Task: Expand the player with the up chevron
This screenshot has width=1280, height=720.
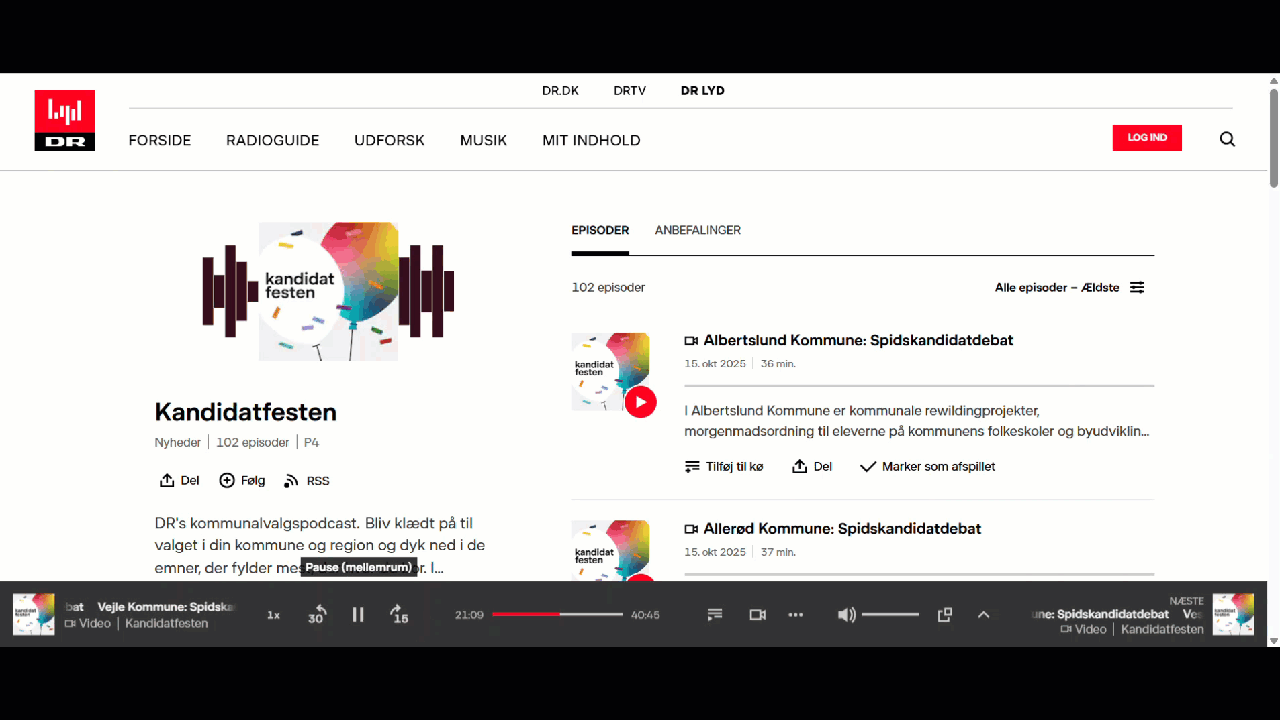Action: 983,615
